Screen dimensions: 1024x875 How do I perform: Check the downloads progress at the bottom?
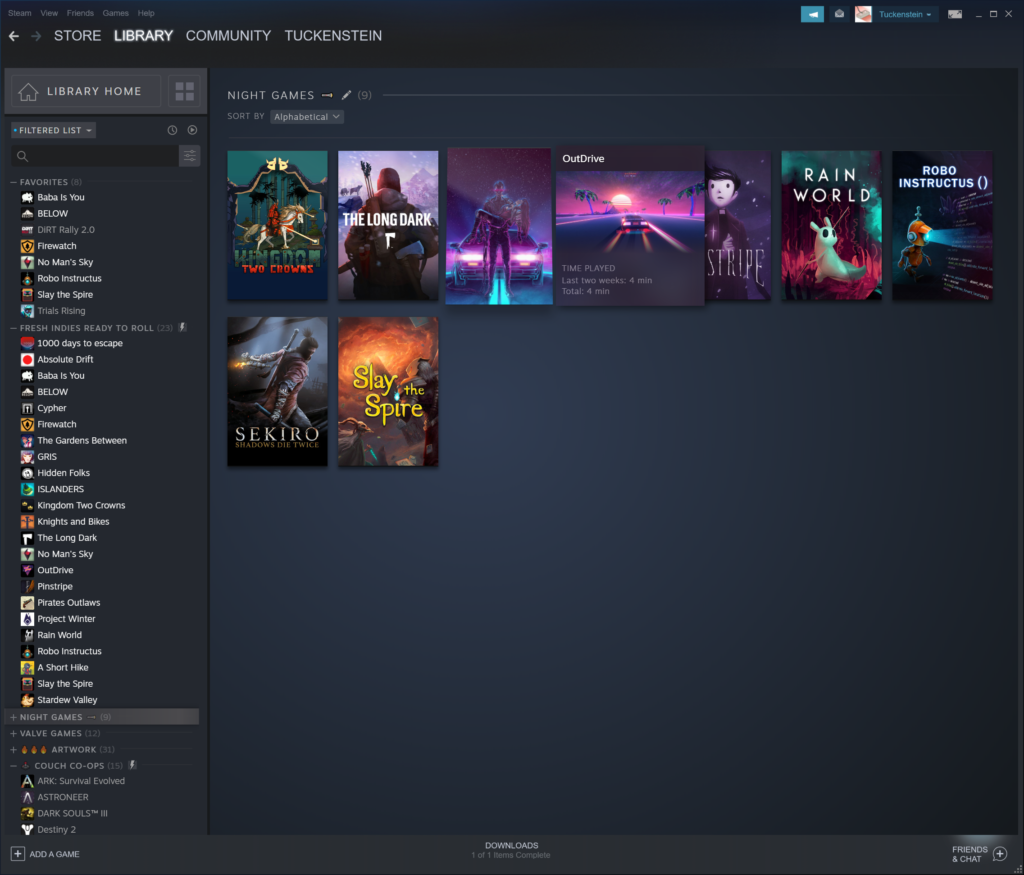point(512,850)
